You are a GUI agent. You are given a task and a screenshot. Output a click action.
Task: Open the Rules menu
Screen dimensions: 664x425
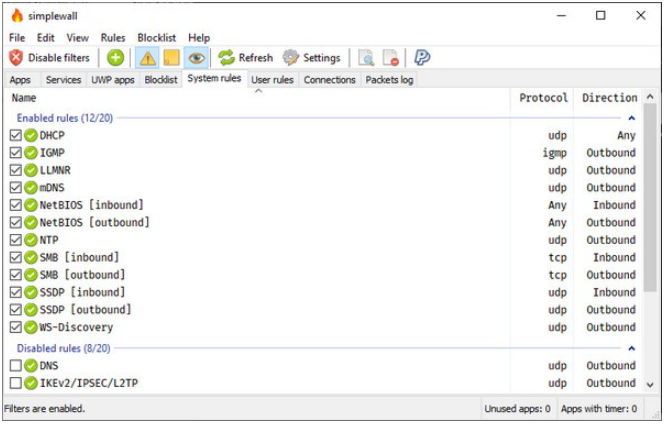(x=113, y=38)
